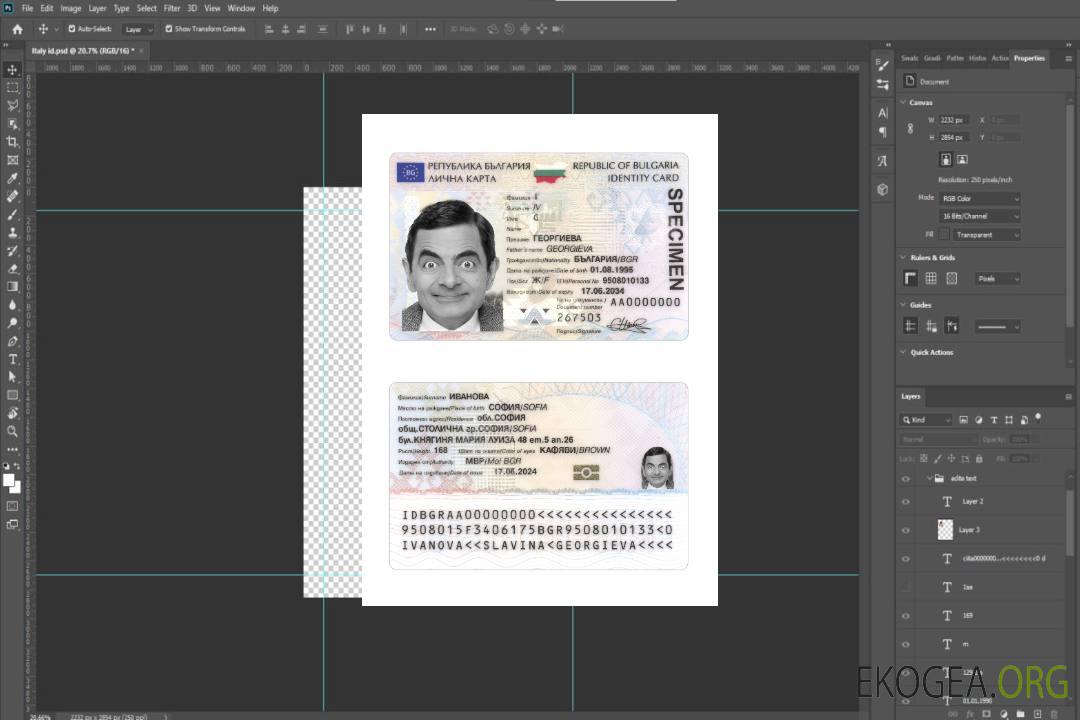Open the RGB Color mode dropdown

(x=979, y=198)
